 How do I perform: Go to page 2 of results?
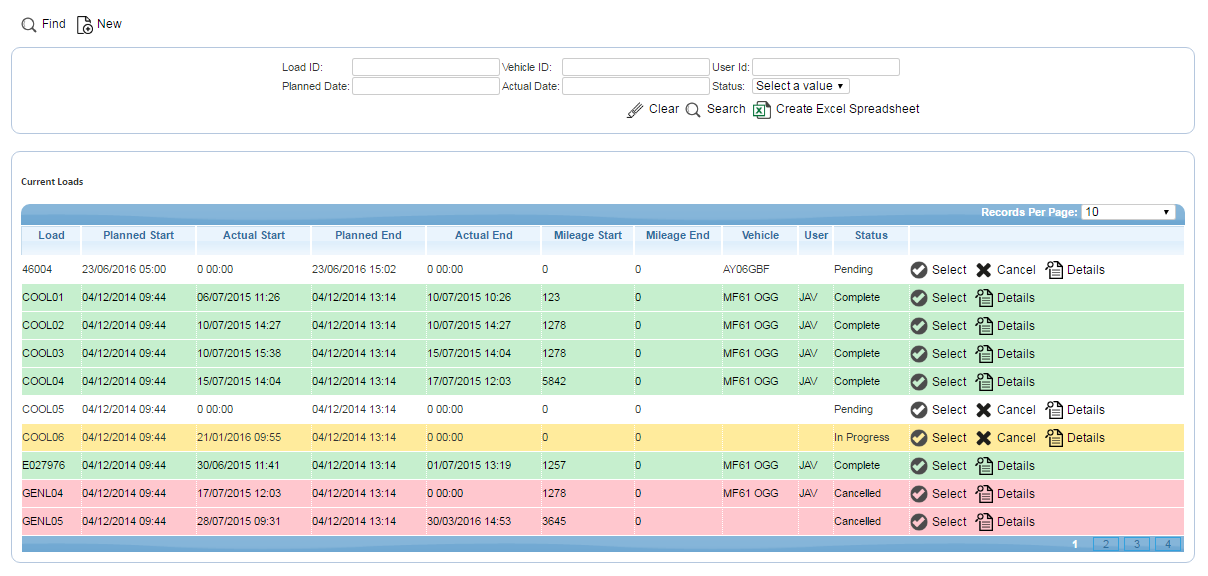1106,544
